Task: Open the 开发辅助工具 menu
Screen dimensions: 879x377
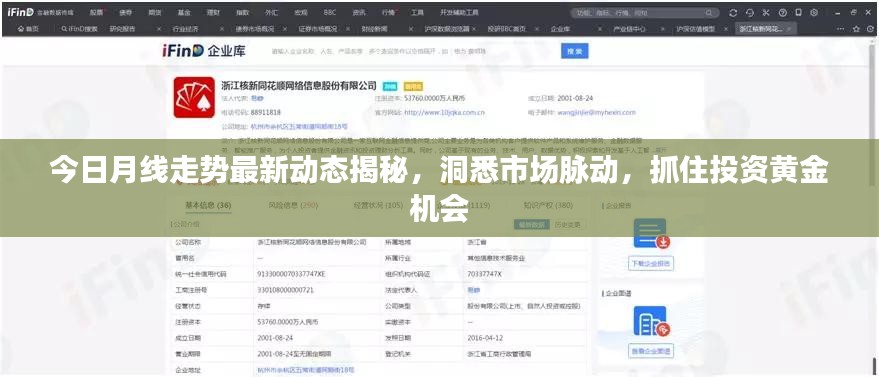Action: (459, 12)
